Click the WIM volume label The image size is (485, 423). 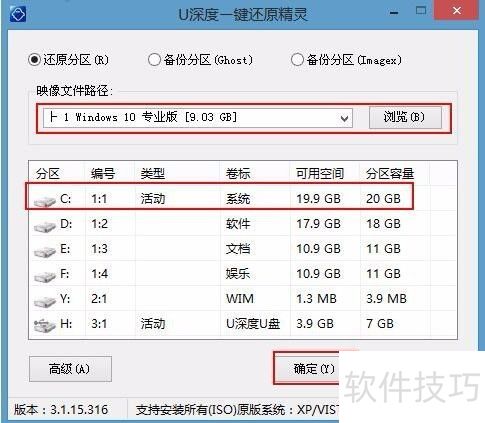[240, 299]
